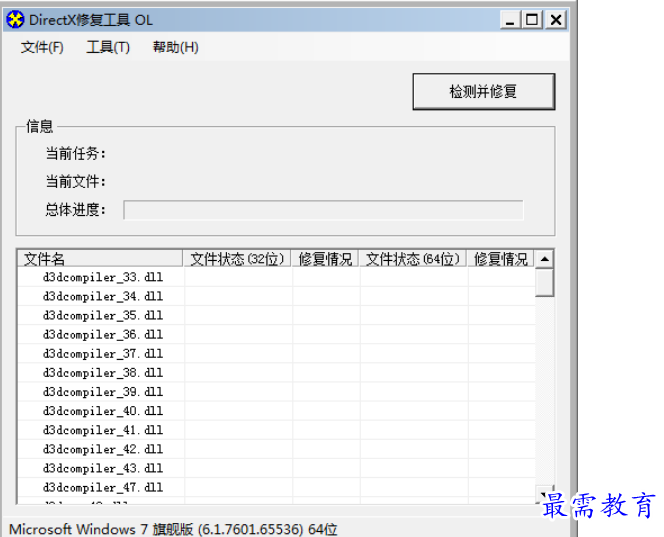Select the d3dcompiler_33.dll row
Viewport: 664px width, 537px height.
click(x=276, y=277)
